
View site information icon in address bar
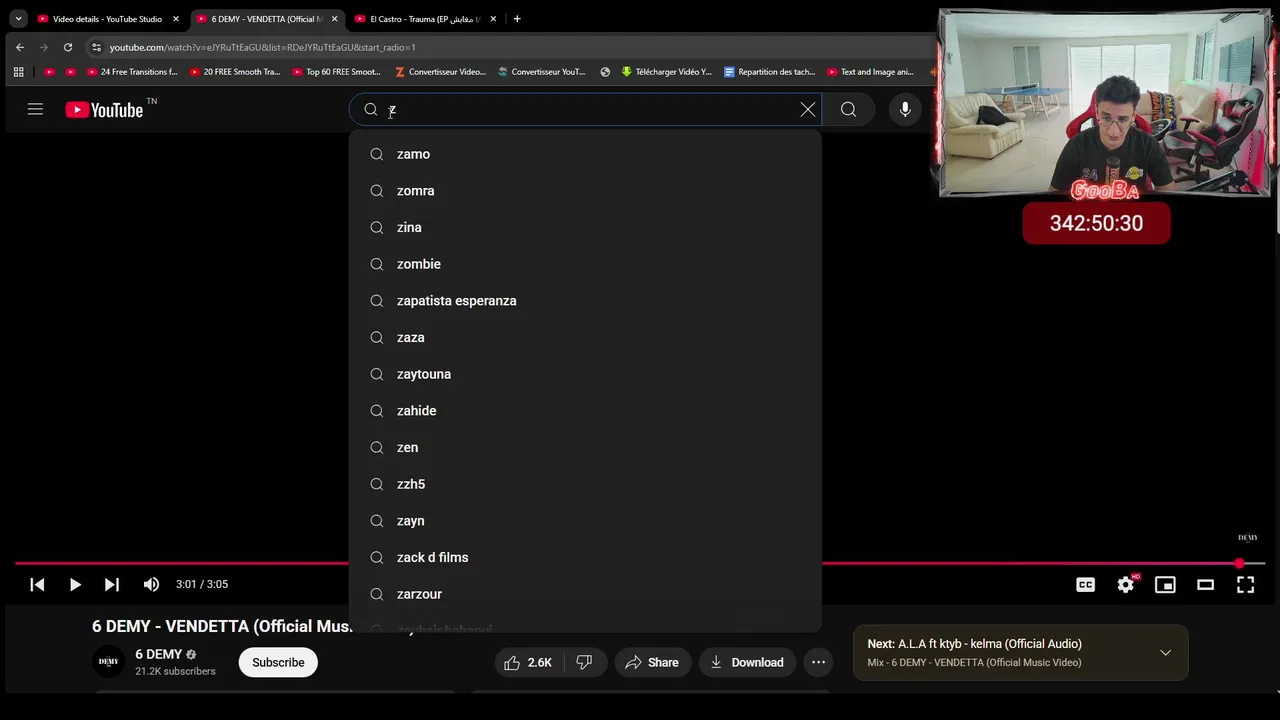(x=96, y=47)
